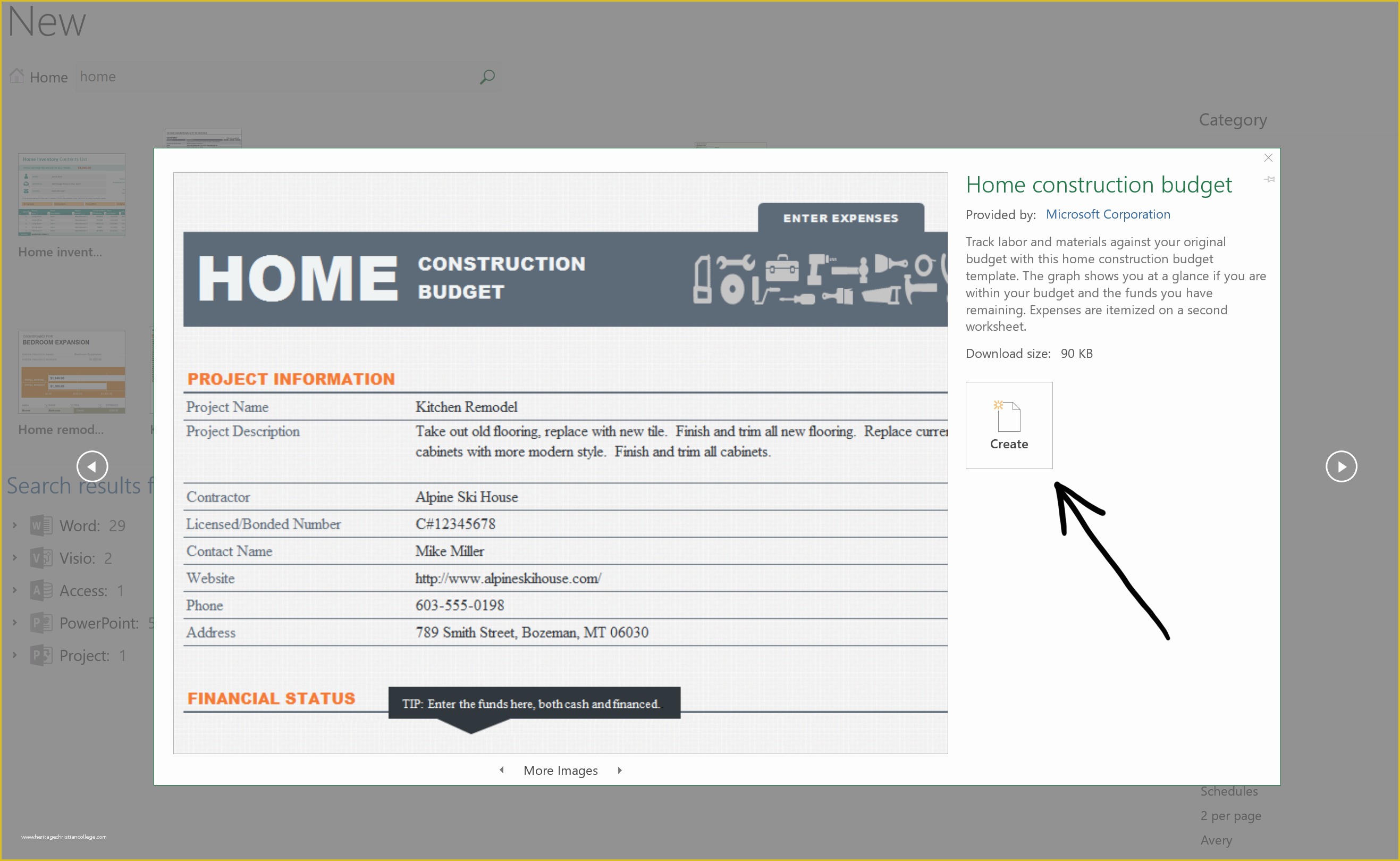Click the Download size 90 KB text
Image resolution: width=1400 pixels, height=861 pixels.
(x=1029, y=354)
